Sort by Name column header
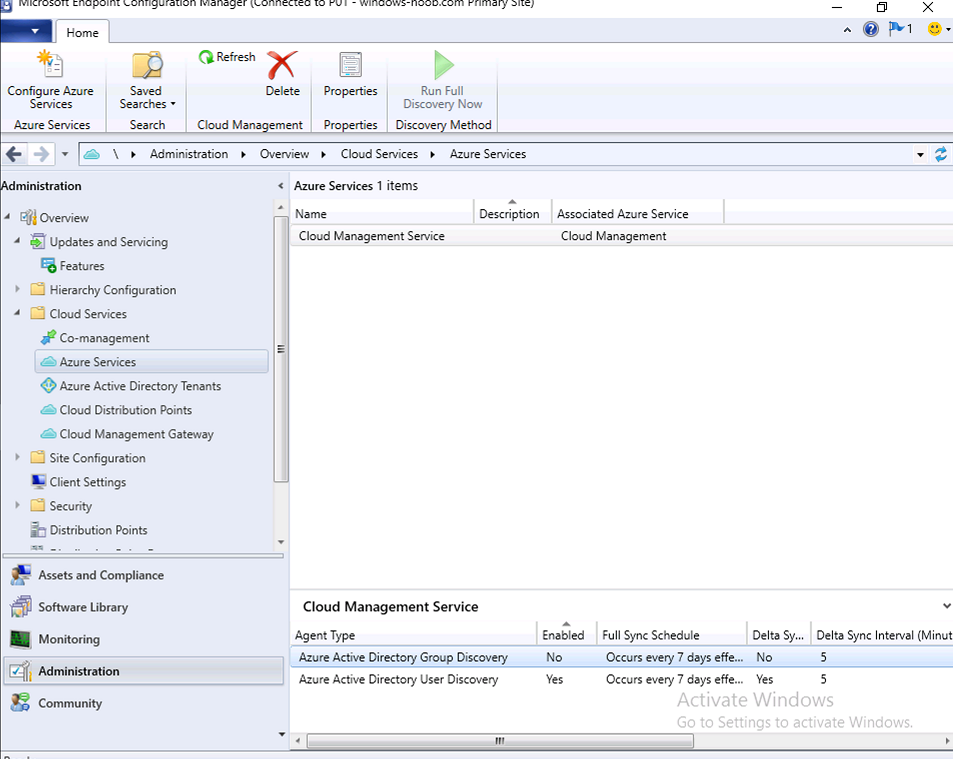The width and height of the screenshot is (953, 759). pyautogui.click(x=382, y=213)
